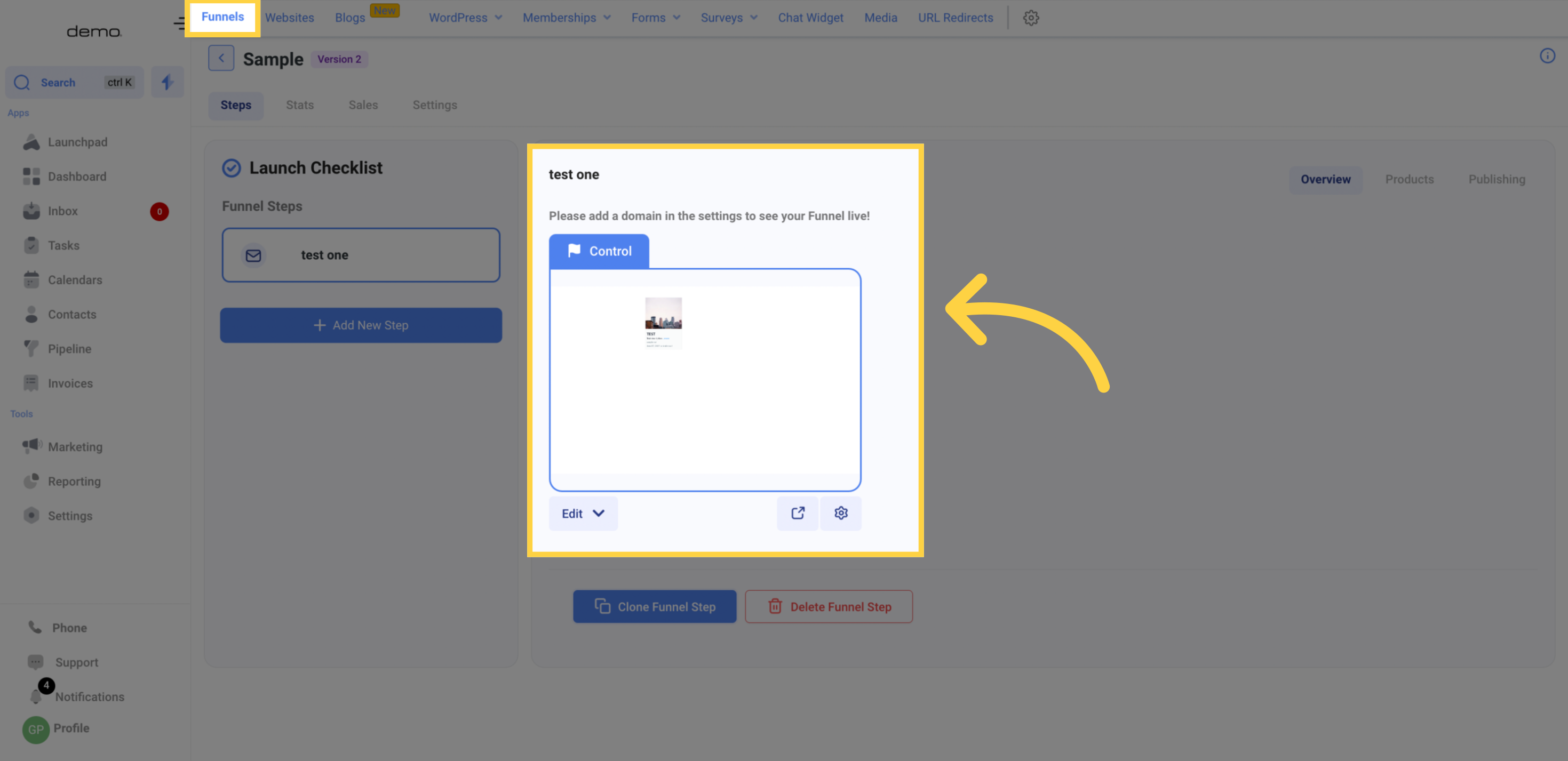Open the Launchpad sidebar item

point(77,142)
